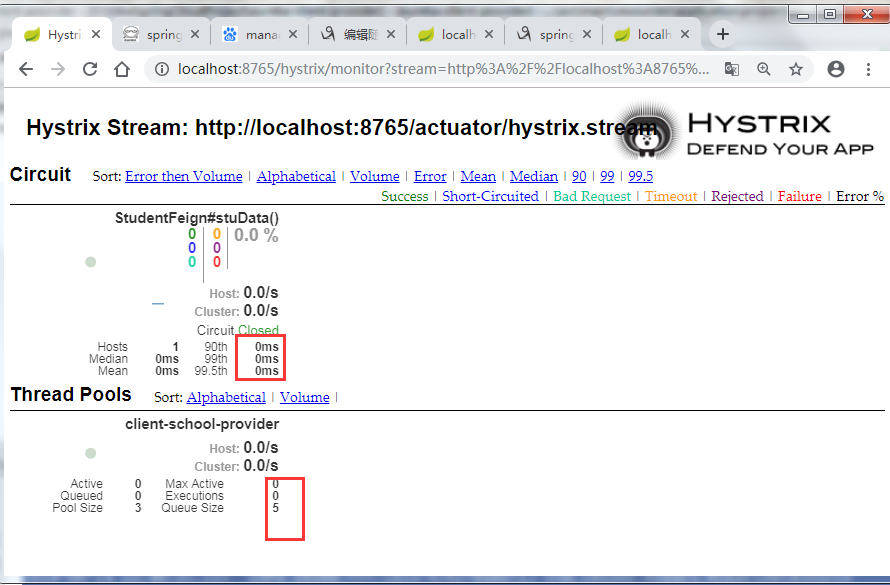Click the Circuit Closed status text
890x585 pixels.
[x=258, y=330]
